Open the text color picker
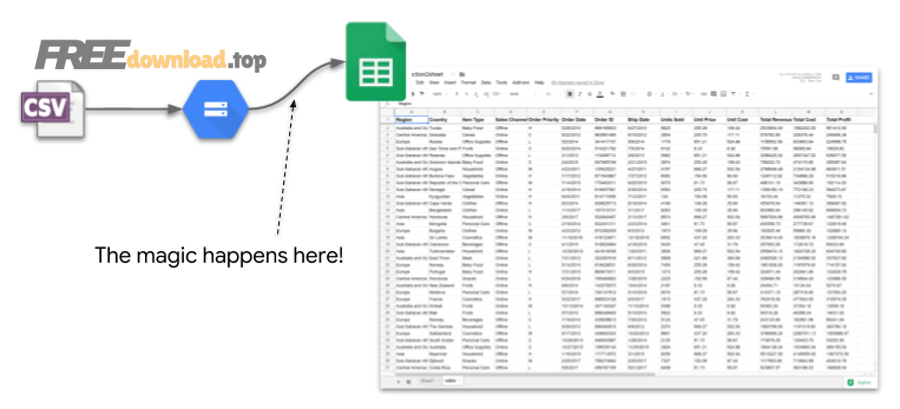900x409 pixels. [x=600, y=94]
